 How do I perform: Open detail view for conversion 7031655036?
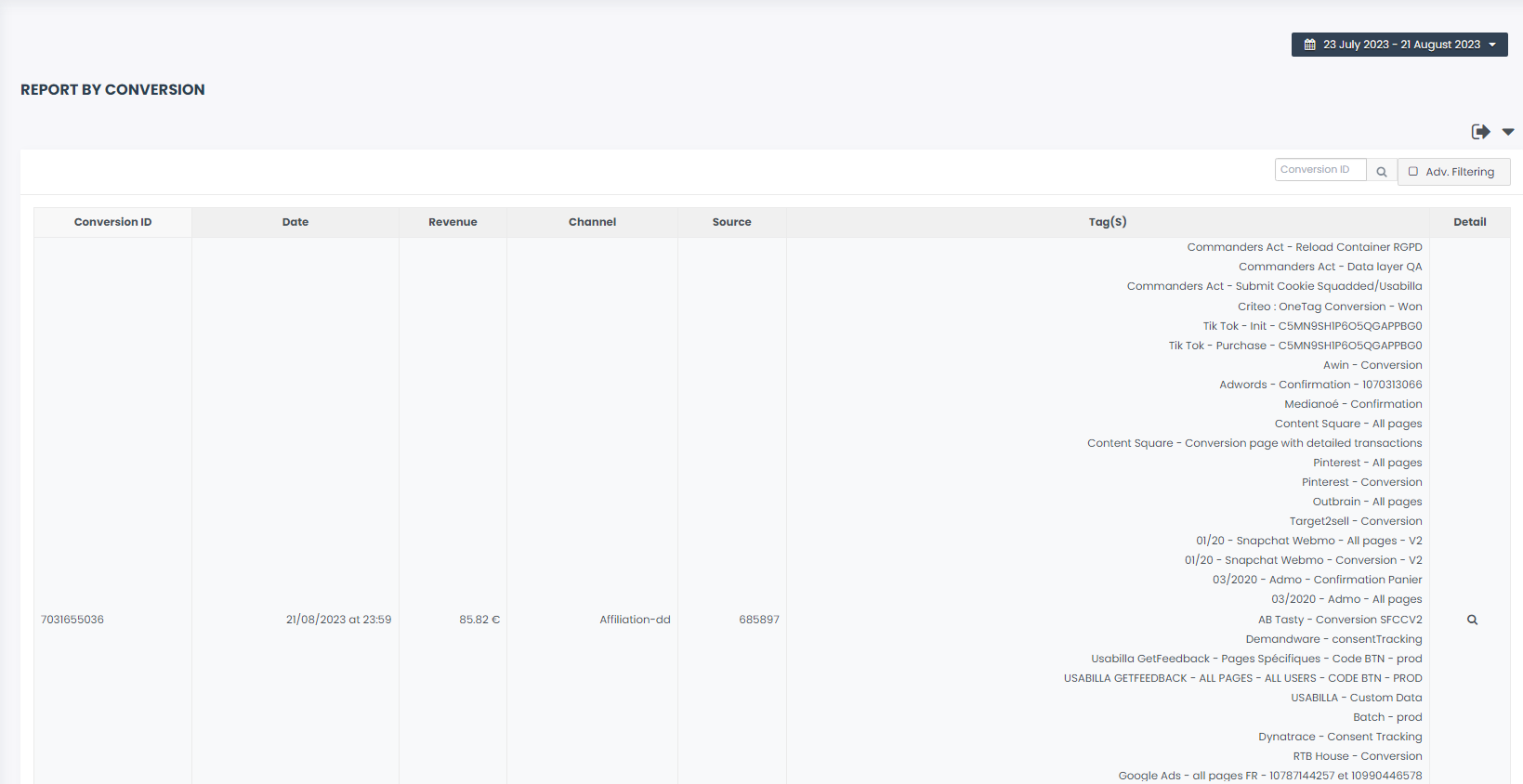[x=1472, y=620]
